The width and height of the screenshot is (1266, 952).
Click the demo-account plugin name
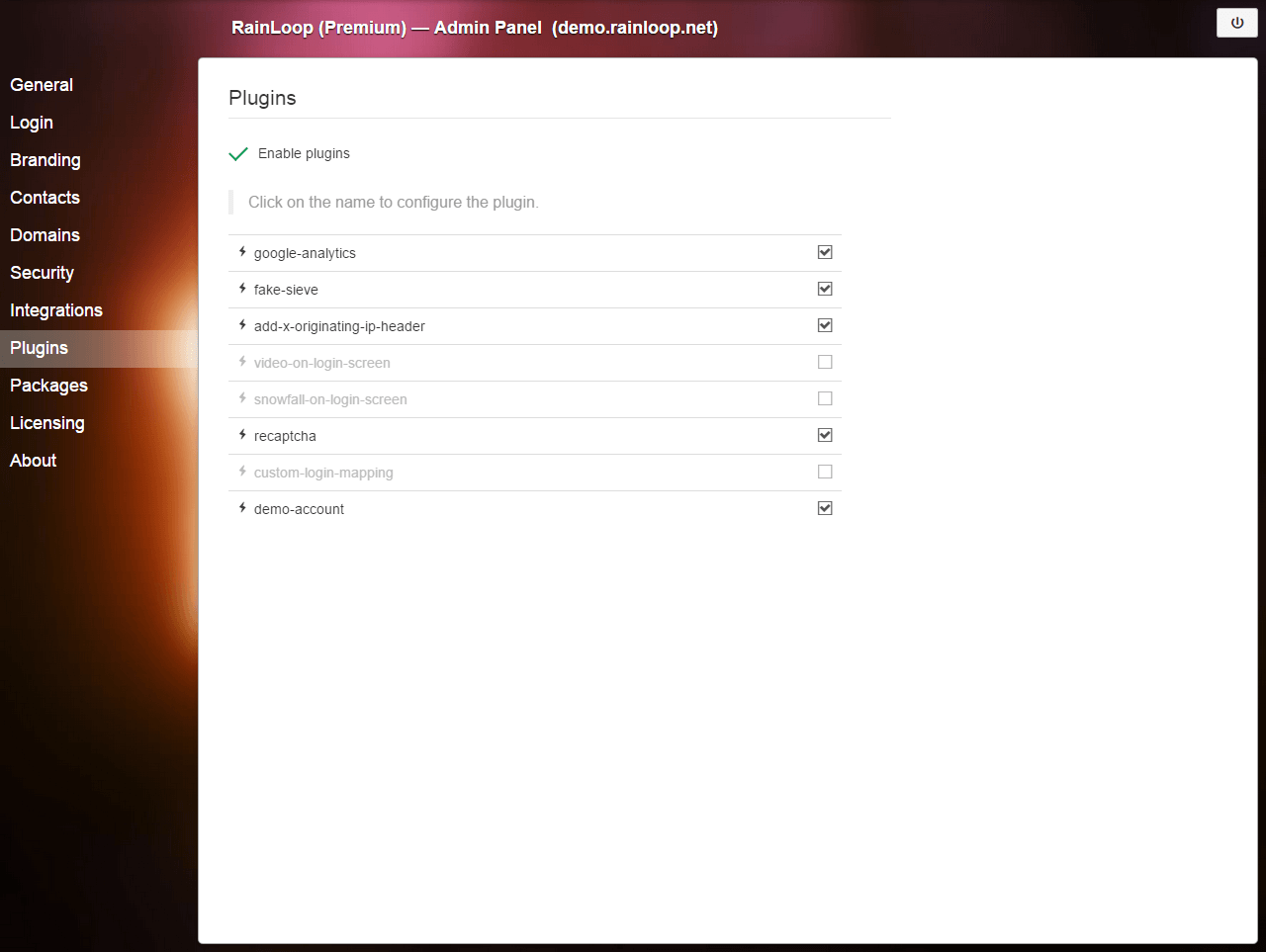(299, 509)
